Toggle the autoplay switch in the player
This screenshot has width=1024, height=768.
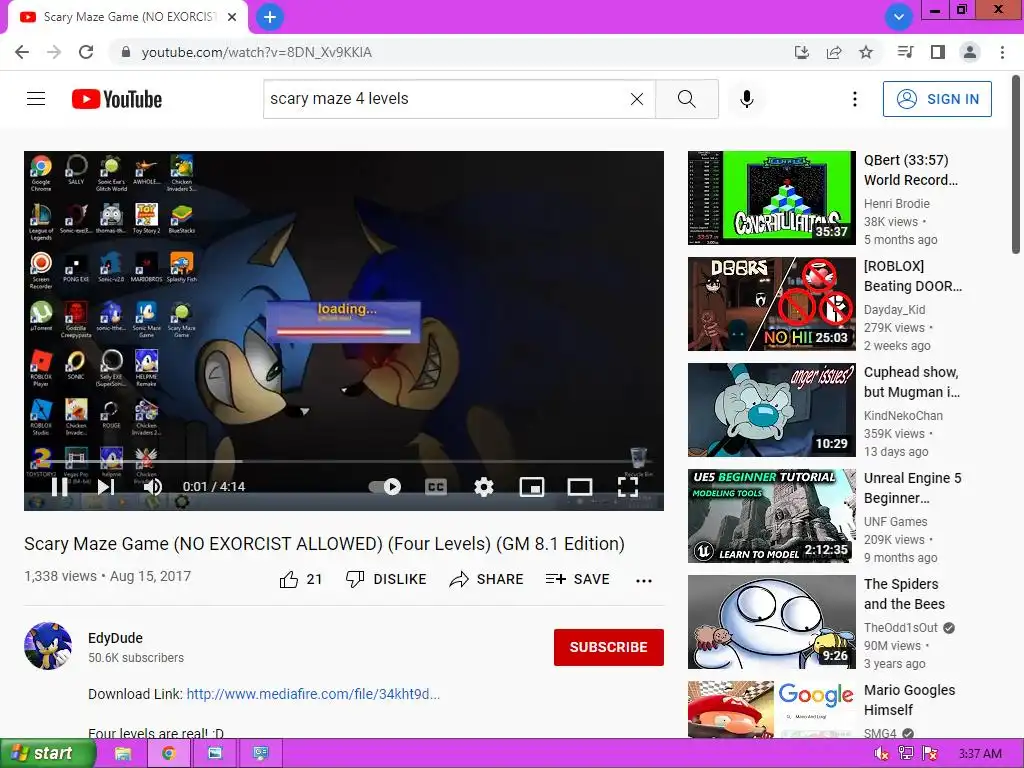tap(385, 487)
